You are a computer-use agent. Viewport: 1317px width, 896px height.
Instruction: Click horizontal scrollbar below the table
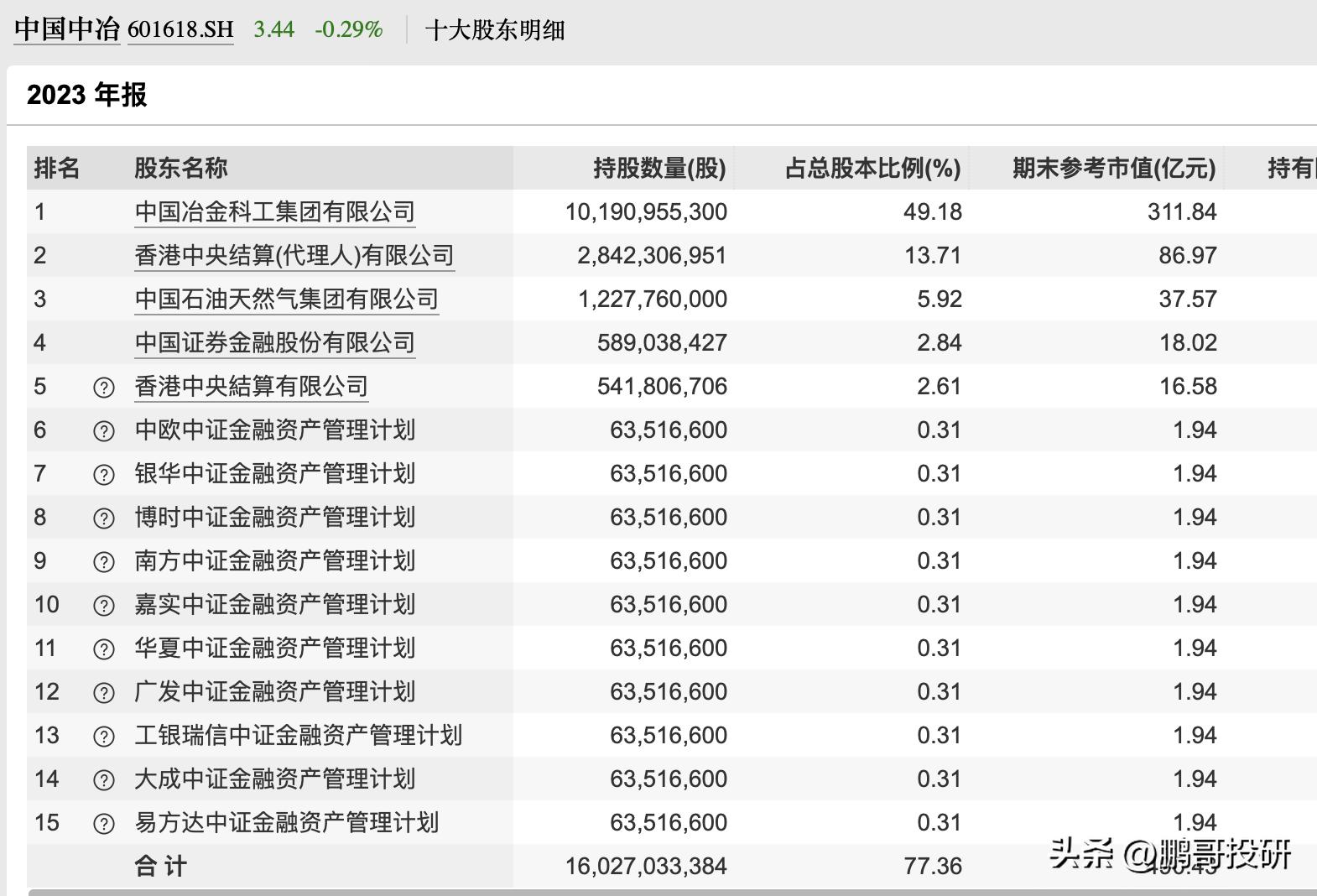tap(672, 893)
